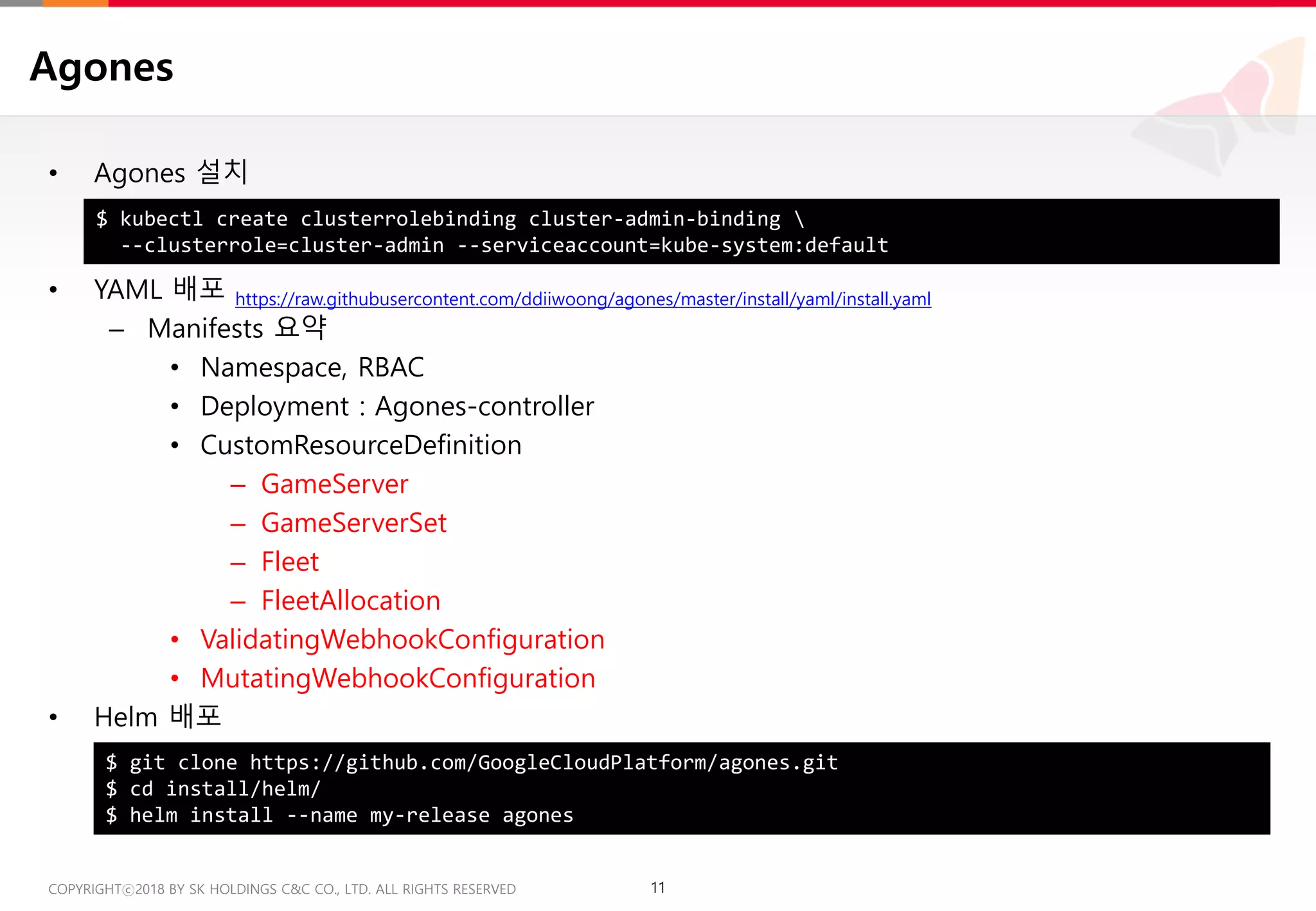Select the Fleet list item
Screen dimensions: 1316x911
tap(290, 562)
